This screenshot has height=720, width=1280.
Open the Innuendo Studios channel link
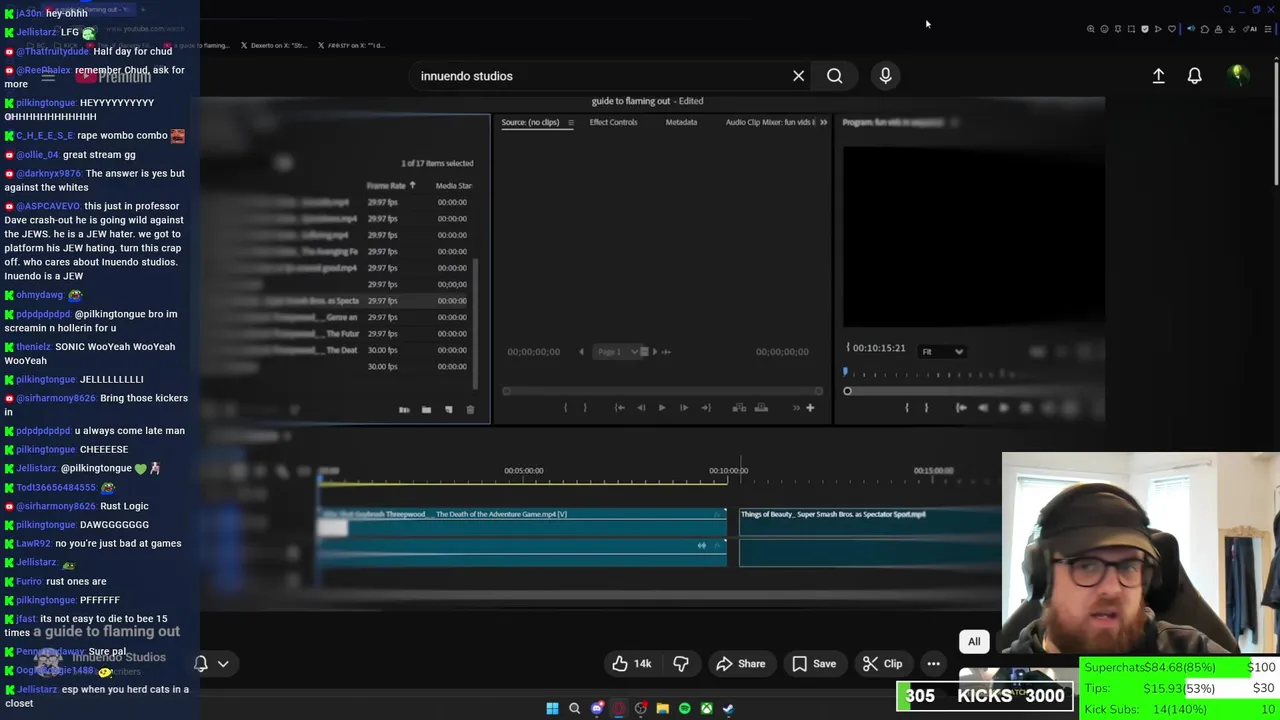[x=119, y=657]
